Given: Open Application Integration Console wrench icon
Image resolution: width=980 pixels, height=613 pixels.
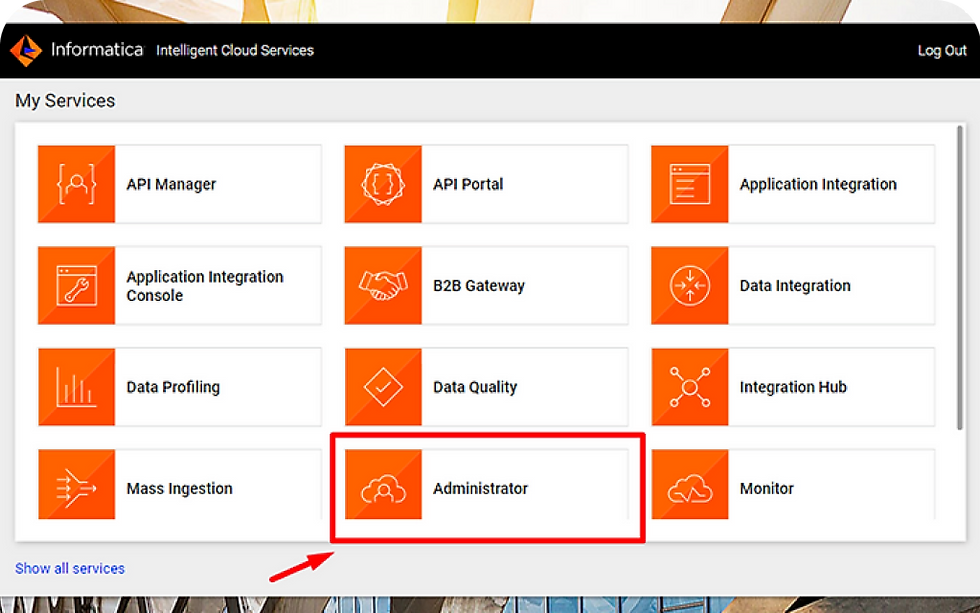Looking at the screenshot, I should (x=76, y=286).
